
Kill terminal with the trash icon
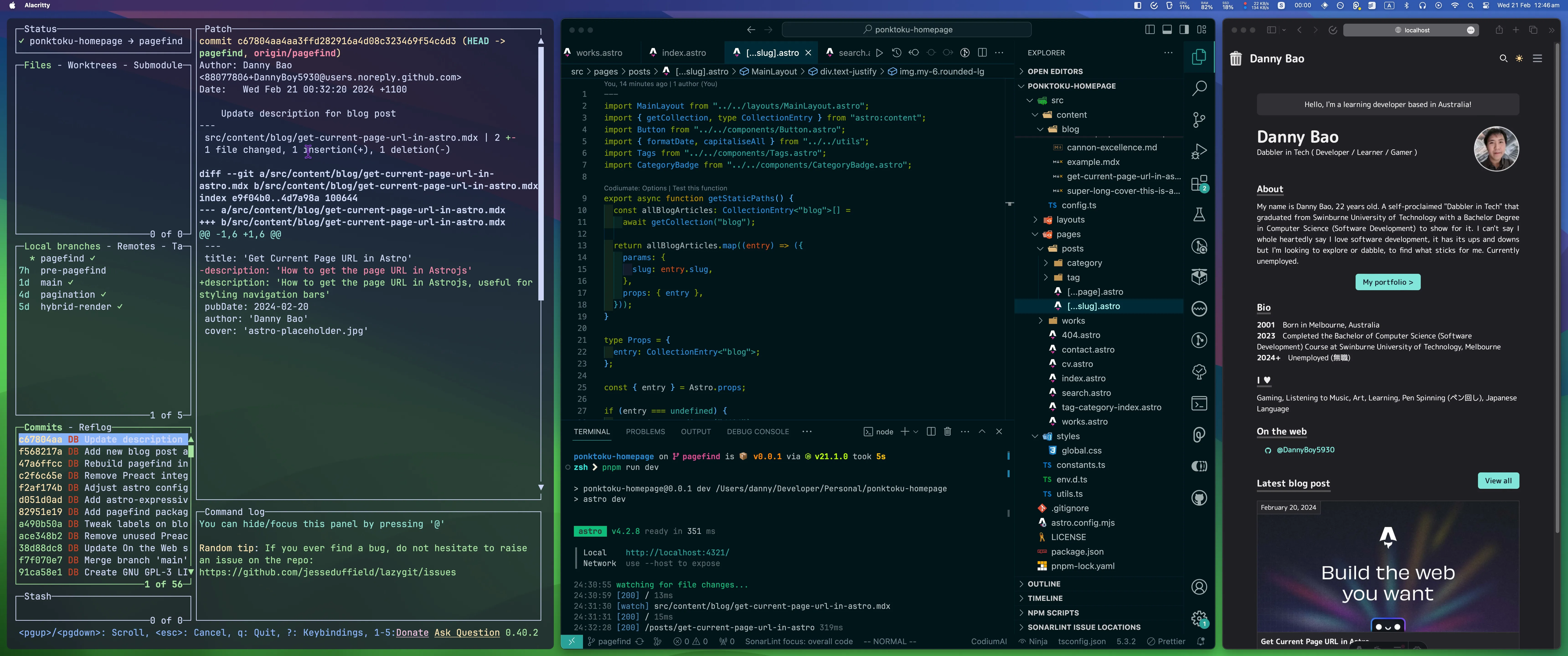(x=947, y=431)
